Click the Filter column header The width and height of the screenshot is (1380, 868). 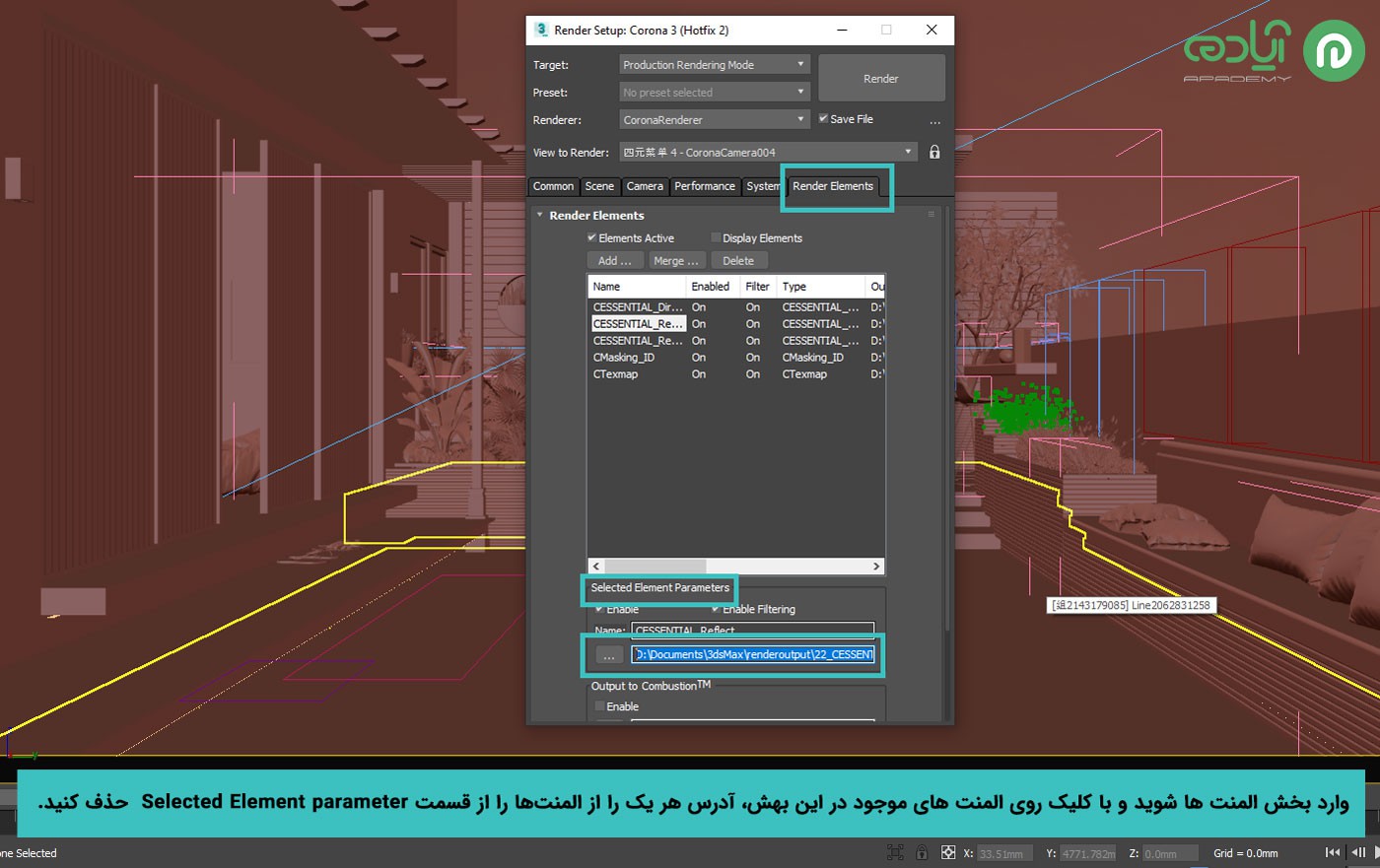click(757, 286)
